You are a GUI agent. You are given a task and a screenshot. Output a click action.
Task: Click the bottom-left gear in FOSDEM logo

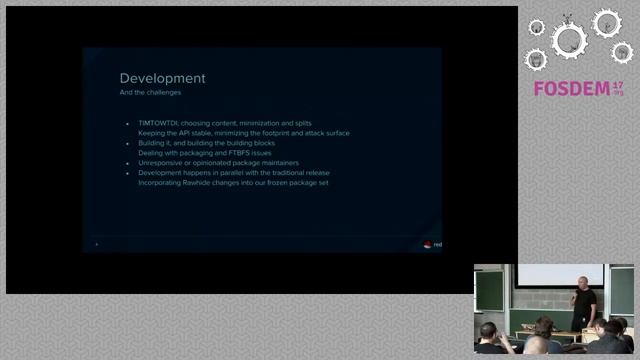[x=536, y=59]
